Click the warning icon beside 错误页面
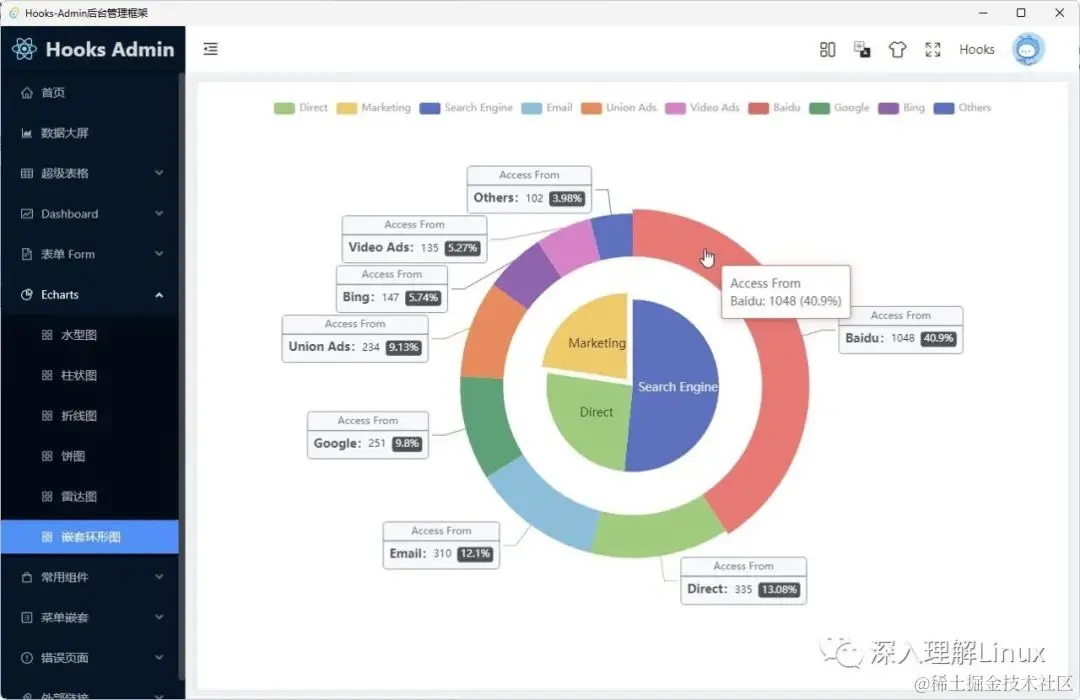This screenshot has width=1080, height=700. point(27,658)
